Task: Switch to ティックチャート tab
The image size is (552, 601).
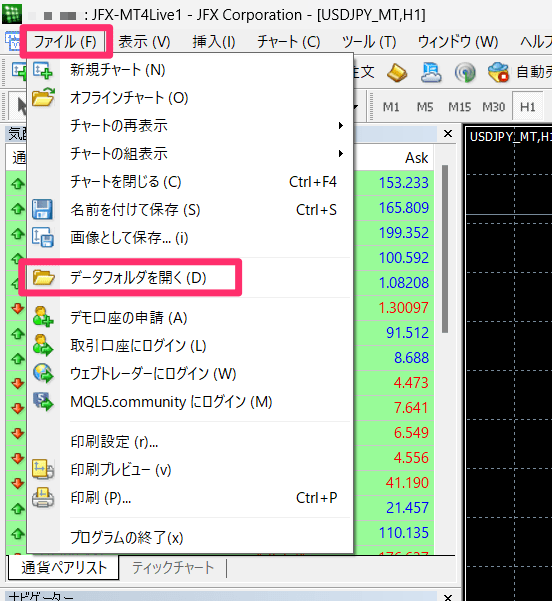Action: [x=172, y=568]
